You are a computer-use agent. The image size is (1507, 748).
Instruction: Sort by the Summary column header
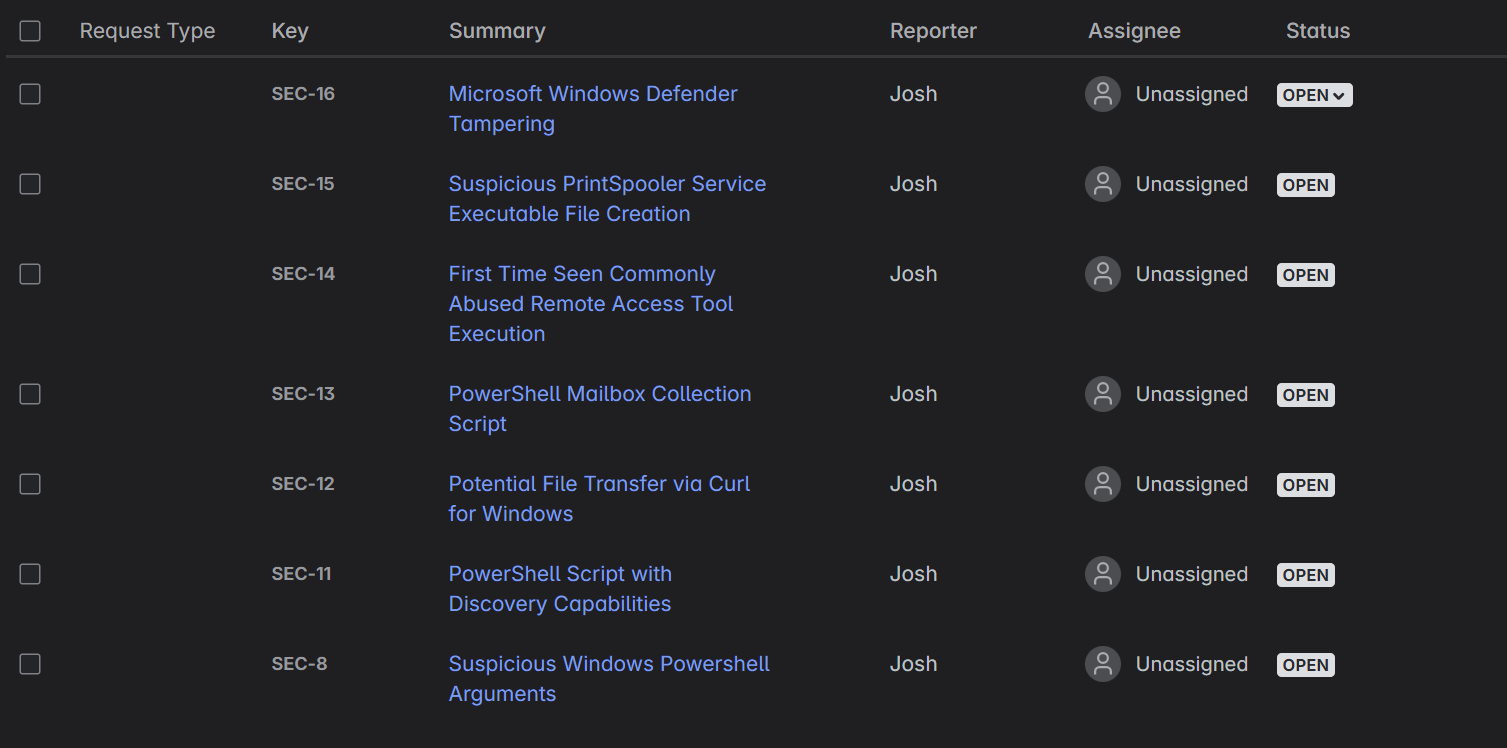tap(497, 31)
